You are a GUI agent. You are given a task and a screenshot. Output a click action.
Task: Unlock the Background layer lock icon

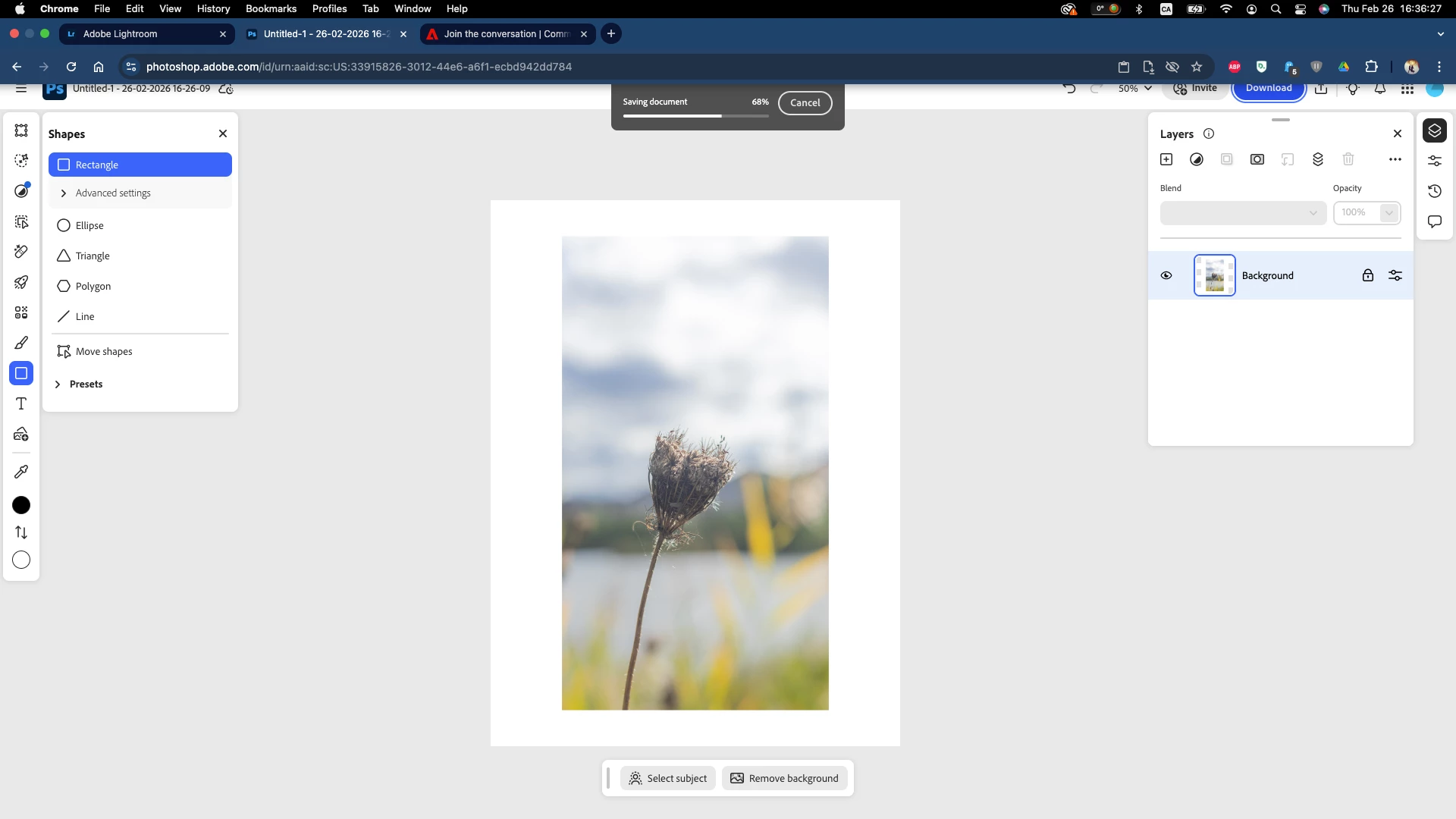(x=1368, y=275)
